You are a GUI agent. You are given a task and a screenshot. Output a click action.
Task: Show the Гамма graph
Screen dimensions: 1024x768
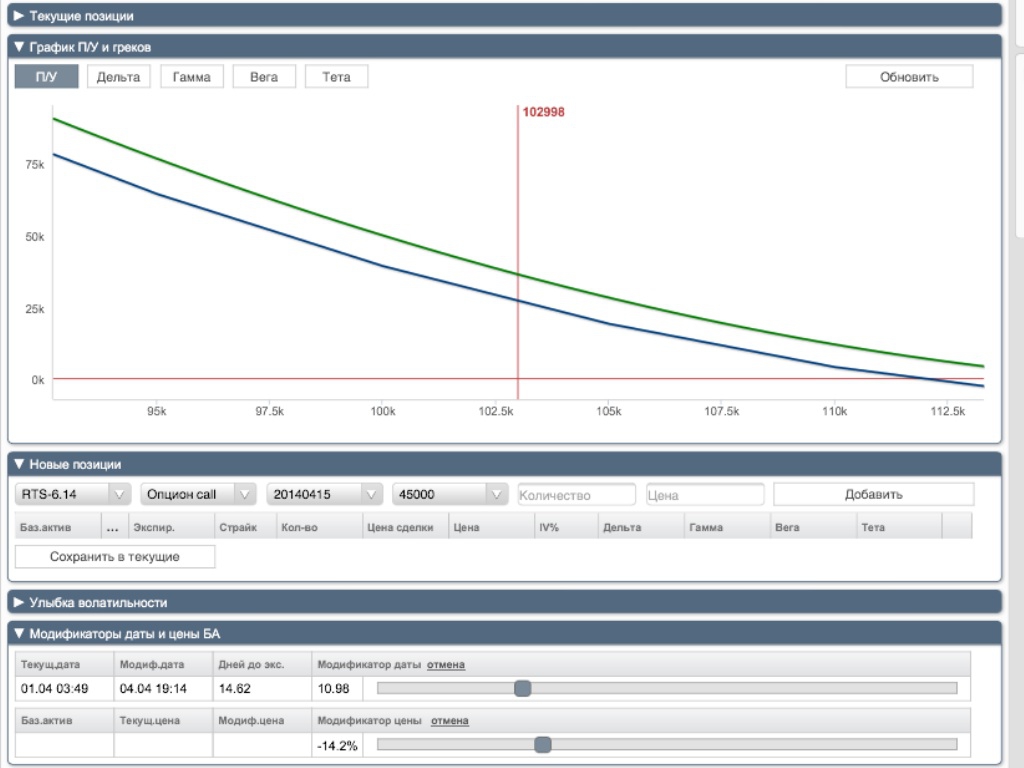pyautogui.click(x=191, y=77)
